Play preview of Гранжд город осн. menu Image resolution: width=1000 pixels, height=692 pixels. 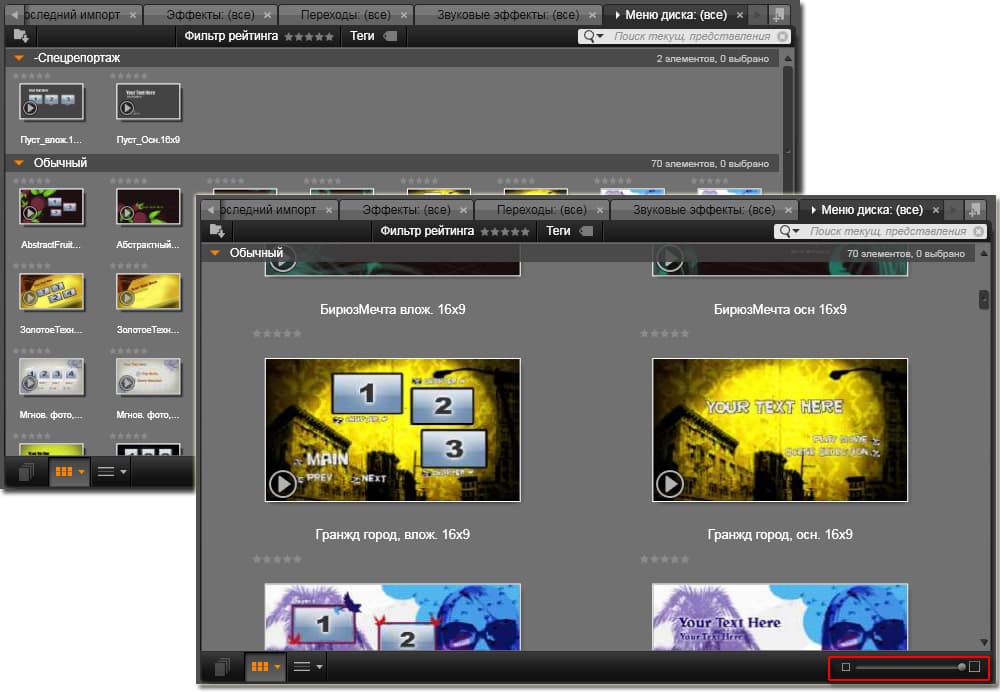click(x=670, y=484)
